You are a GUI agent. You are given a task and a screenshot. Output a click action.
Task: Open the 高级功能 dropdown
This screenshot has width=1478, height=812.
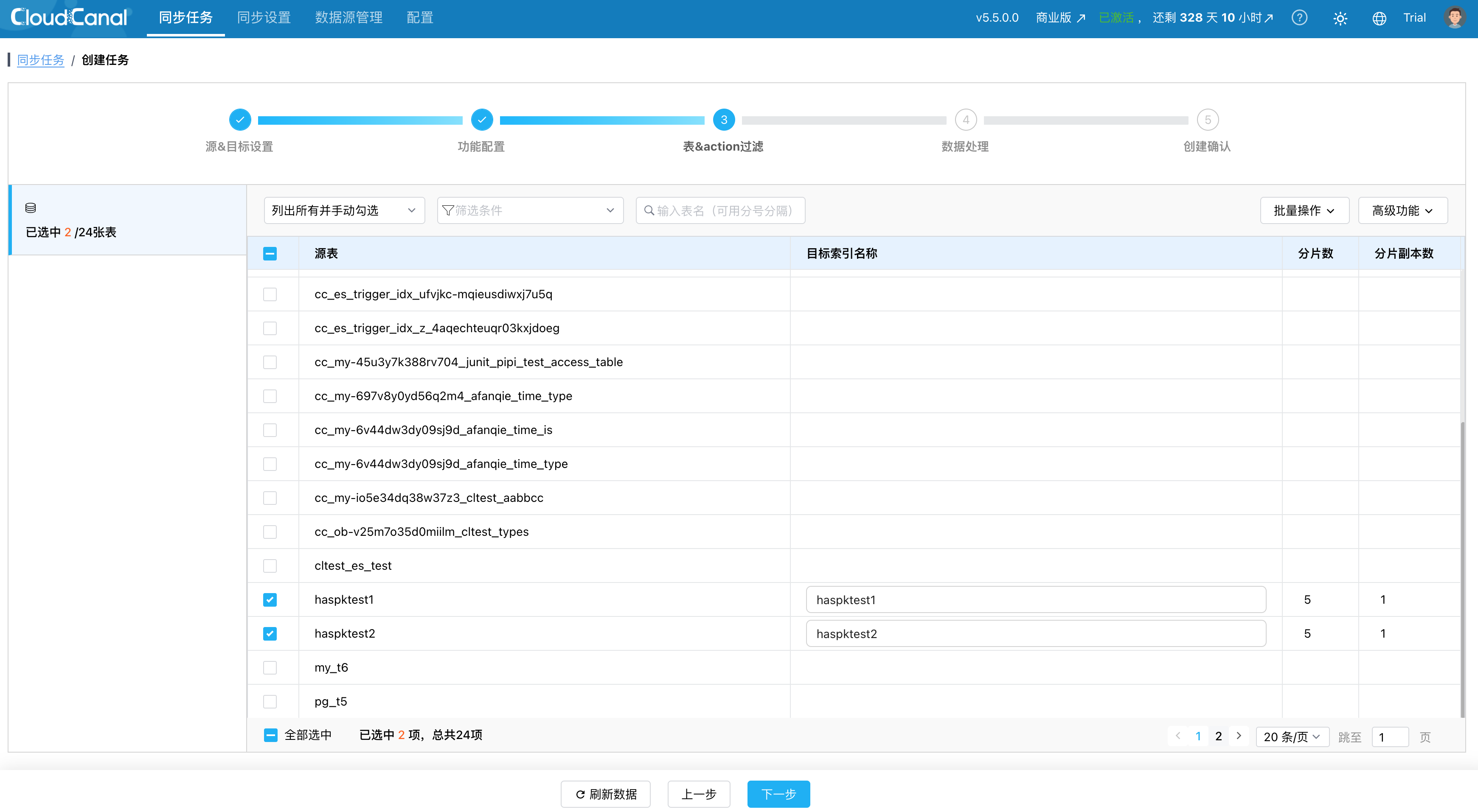(x=1402, y=210)
